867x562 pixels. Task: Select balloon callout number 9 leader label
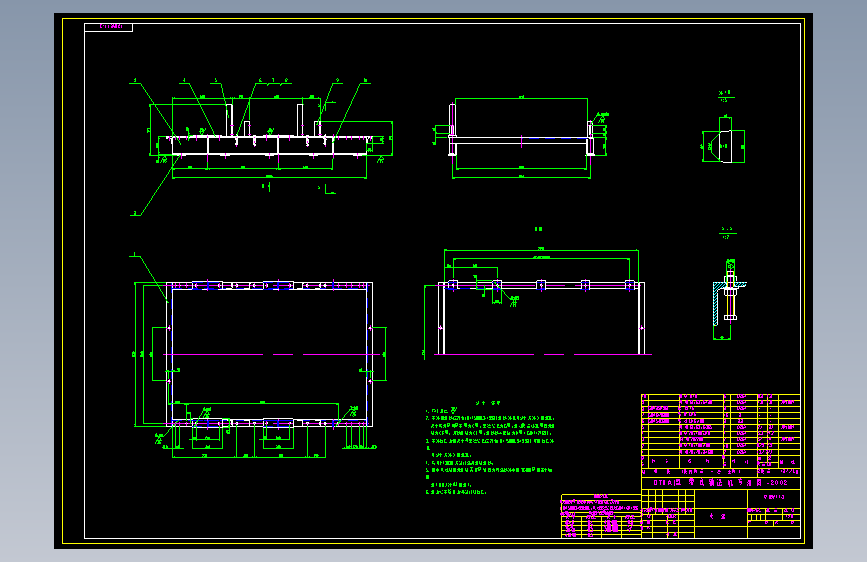tap(337, 81)
